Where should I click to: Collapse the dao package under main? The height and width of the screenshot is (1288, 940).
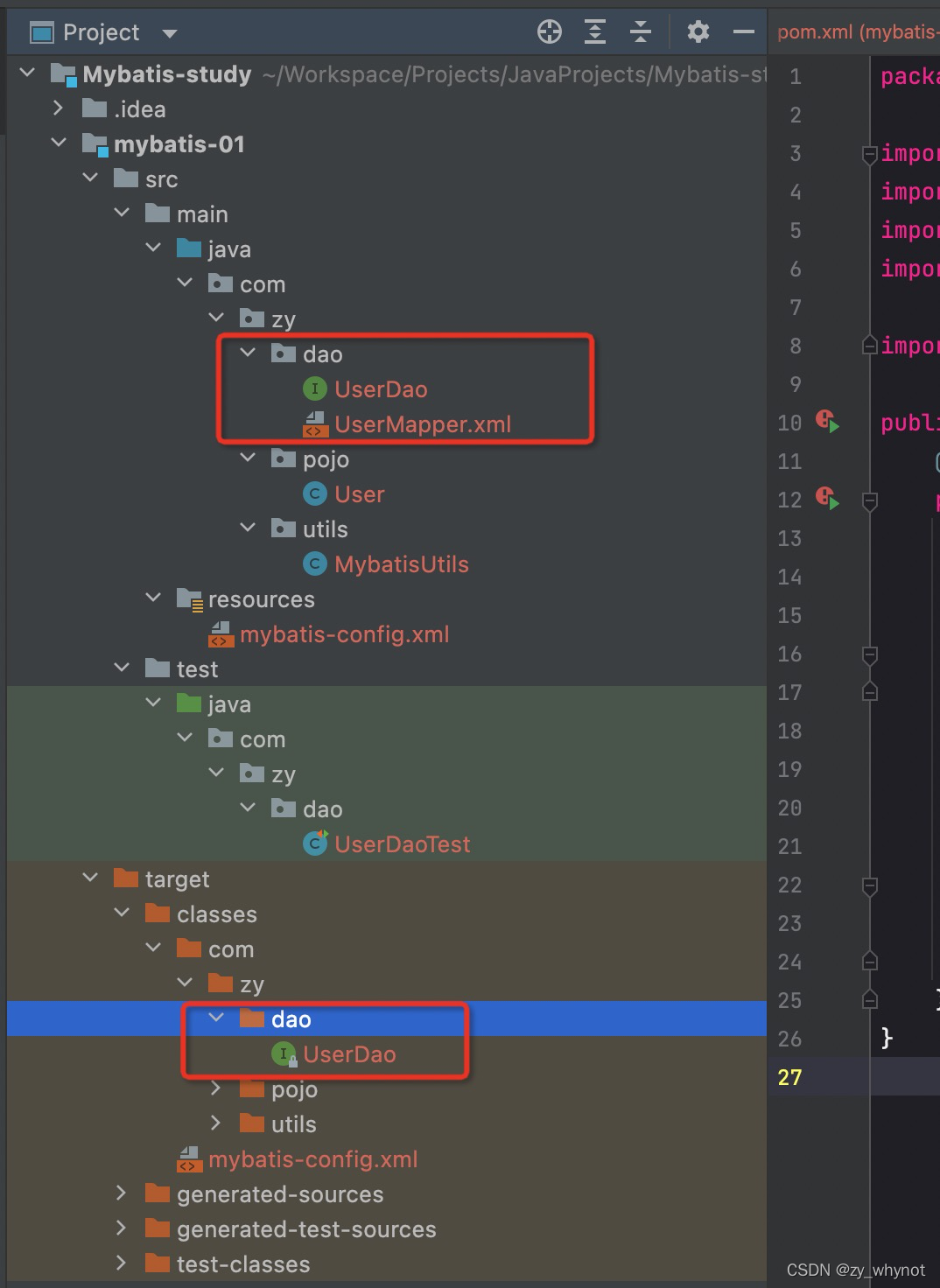point(248,353)
